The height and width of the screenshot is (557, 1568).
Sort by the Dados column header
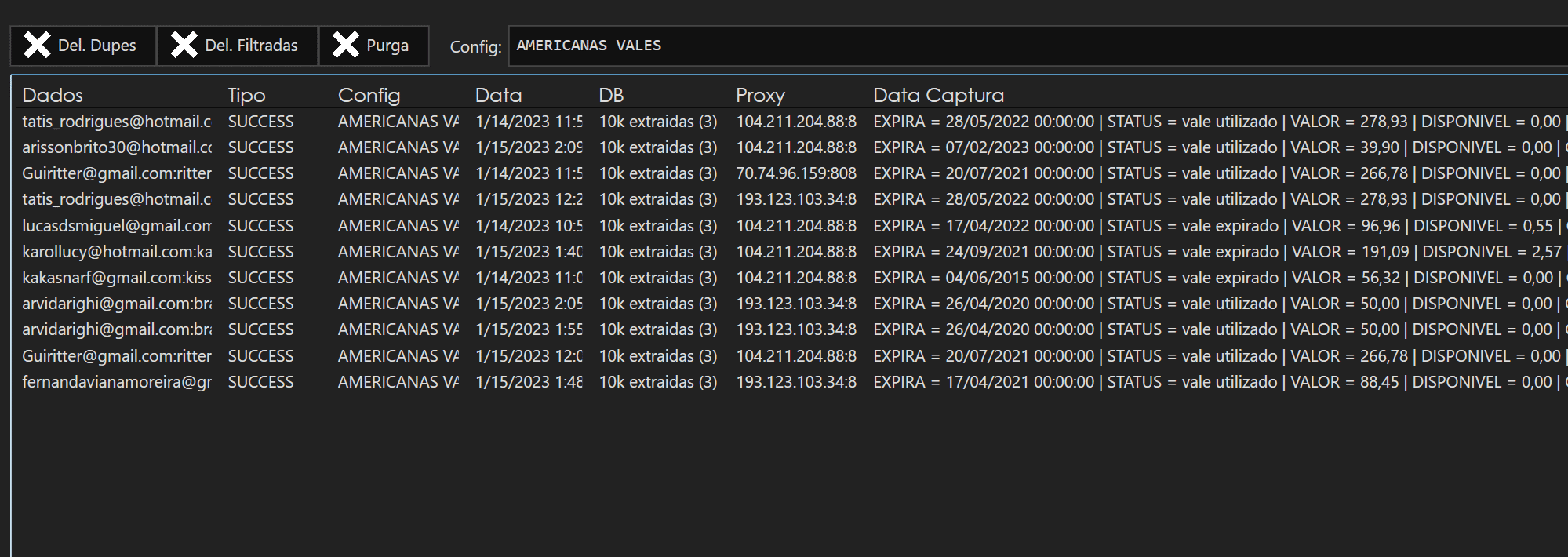53,95
